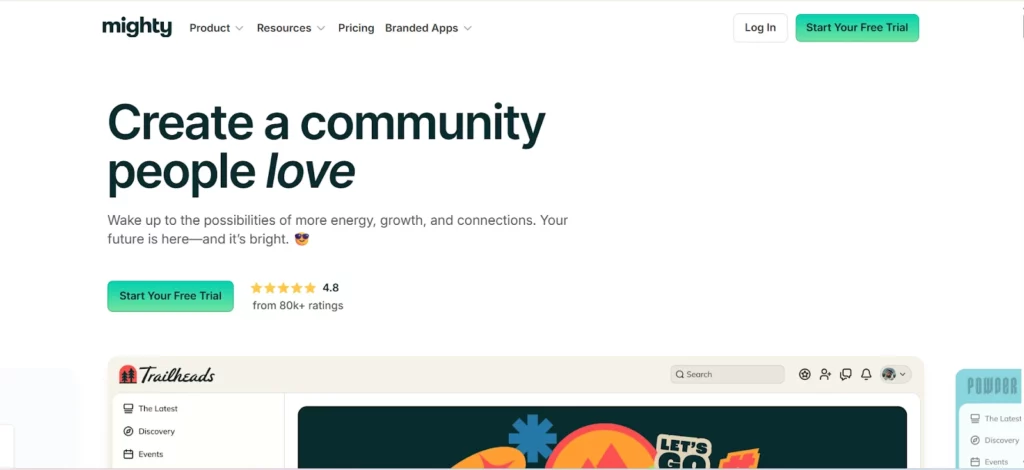
Task: Click the five-star rating icons
Action: click(283, 288)
